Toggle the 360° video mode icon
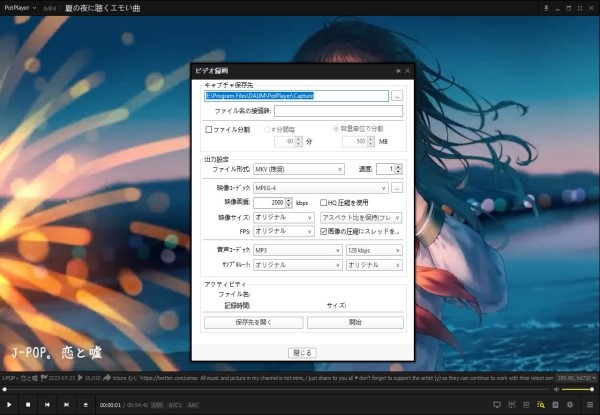Screen dimensions: 600x415 512,405
